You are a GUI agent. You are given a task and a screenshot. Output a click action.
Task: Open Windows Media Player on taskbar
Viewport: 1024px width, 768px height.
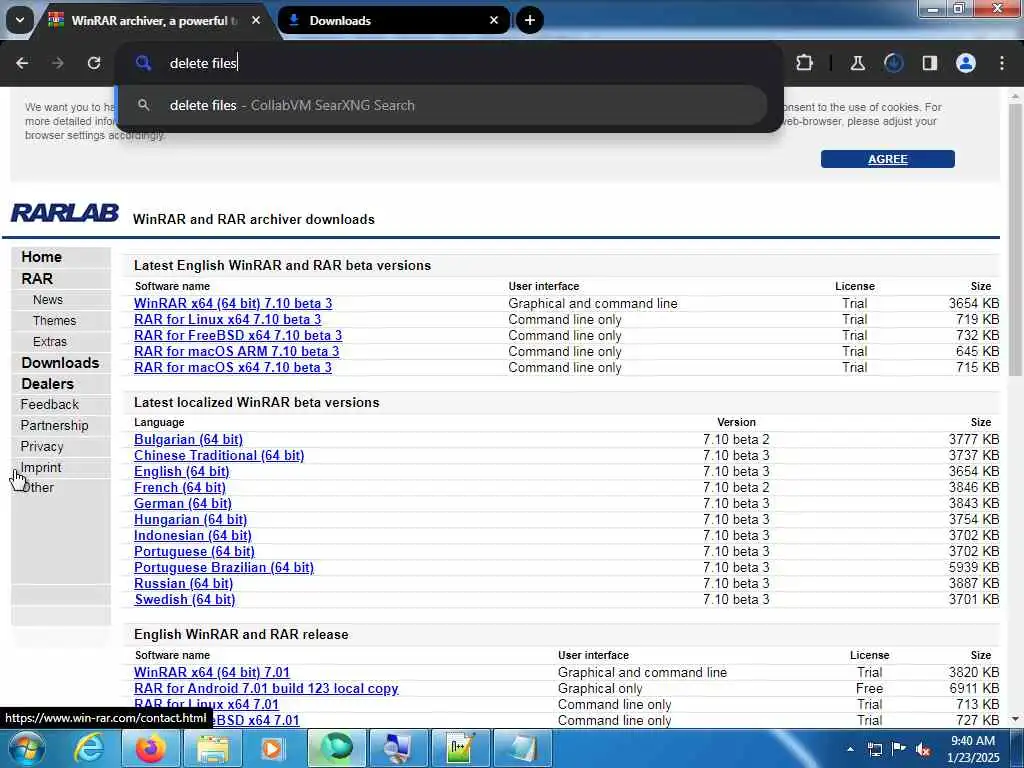274,748
